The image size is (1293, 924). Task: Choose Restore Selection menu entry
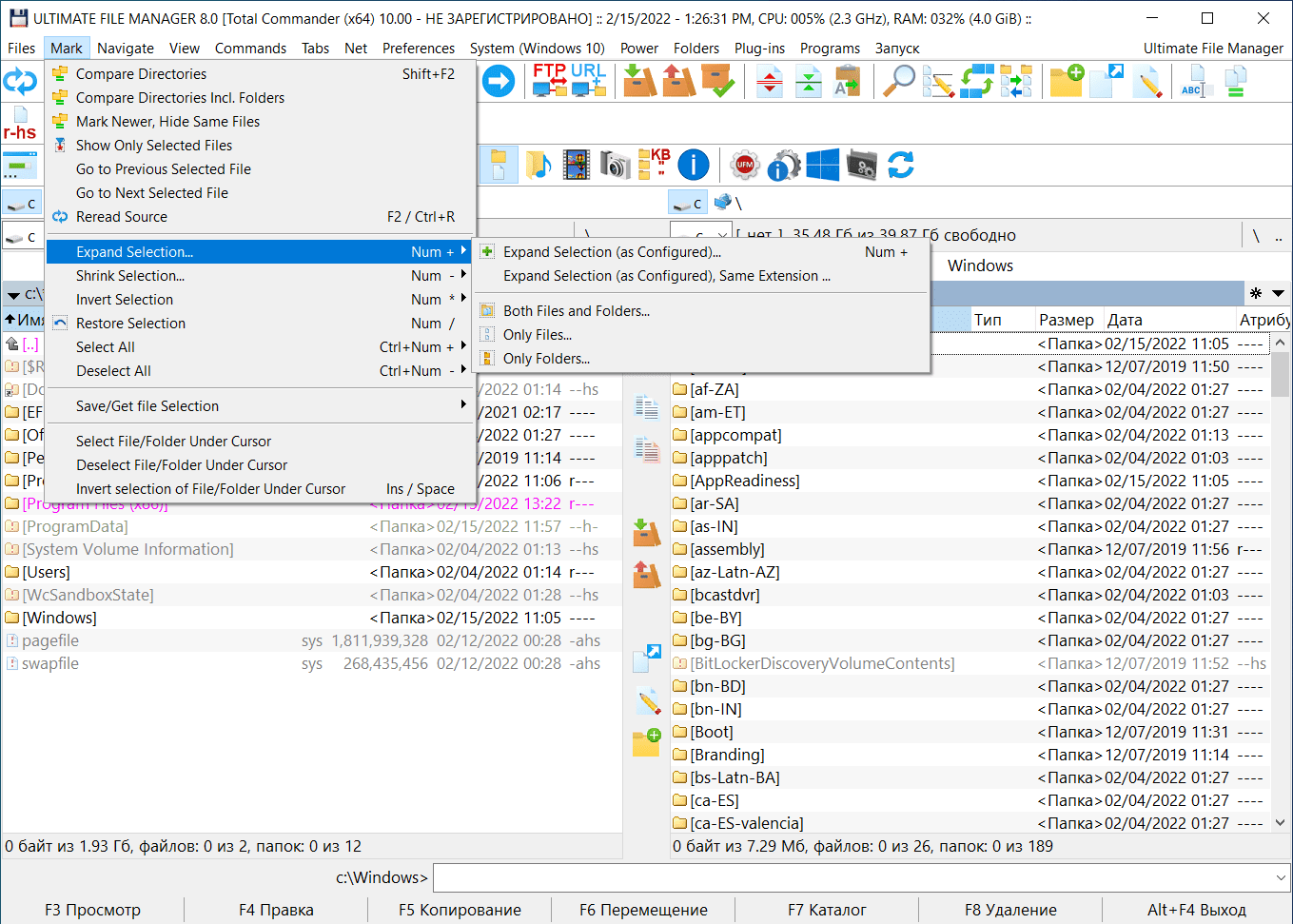[x=260, y=323]
